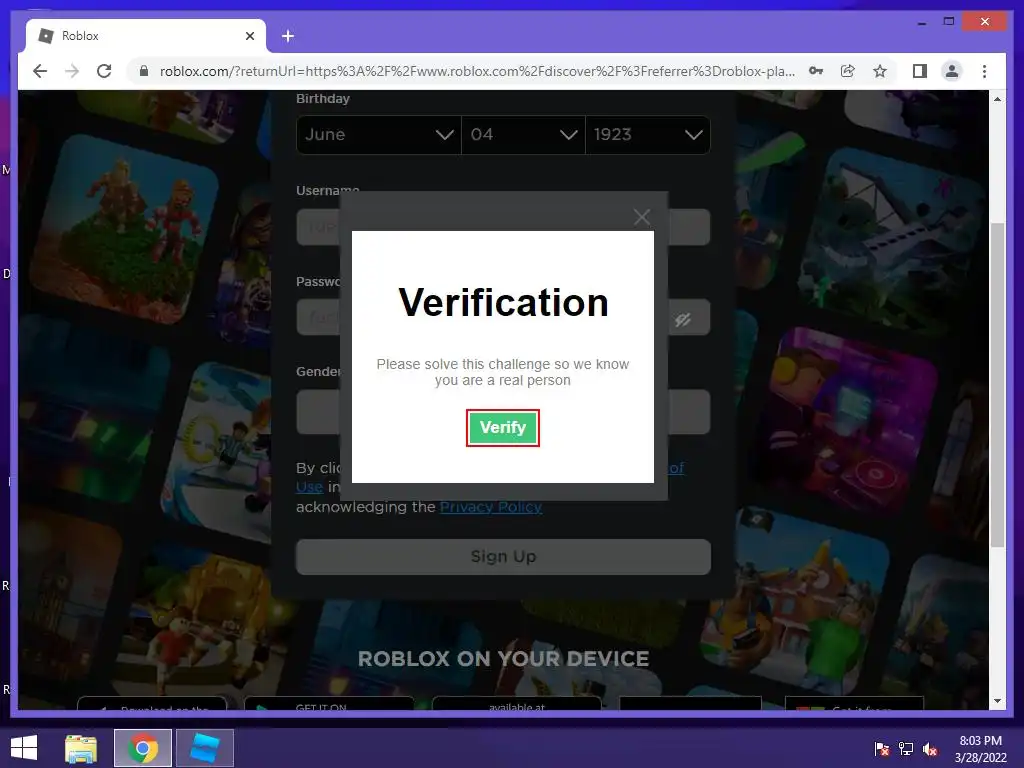Open the birthday month dropdown showing June
1024x768 pixels.
[379, 135]
